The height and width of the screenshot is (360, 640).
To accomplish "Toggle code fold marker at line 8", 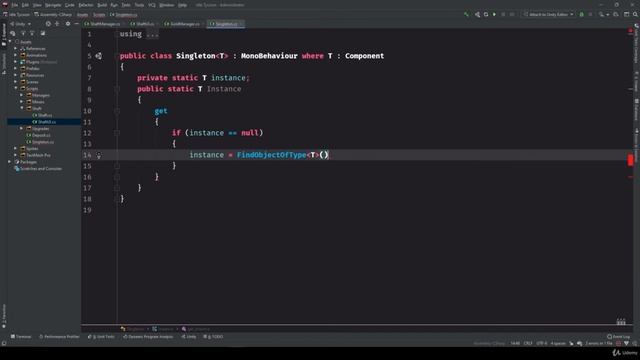I will (117, 89).
